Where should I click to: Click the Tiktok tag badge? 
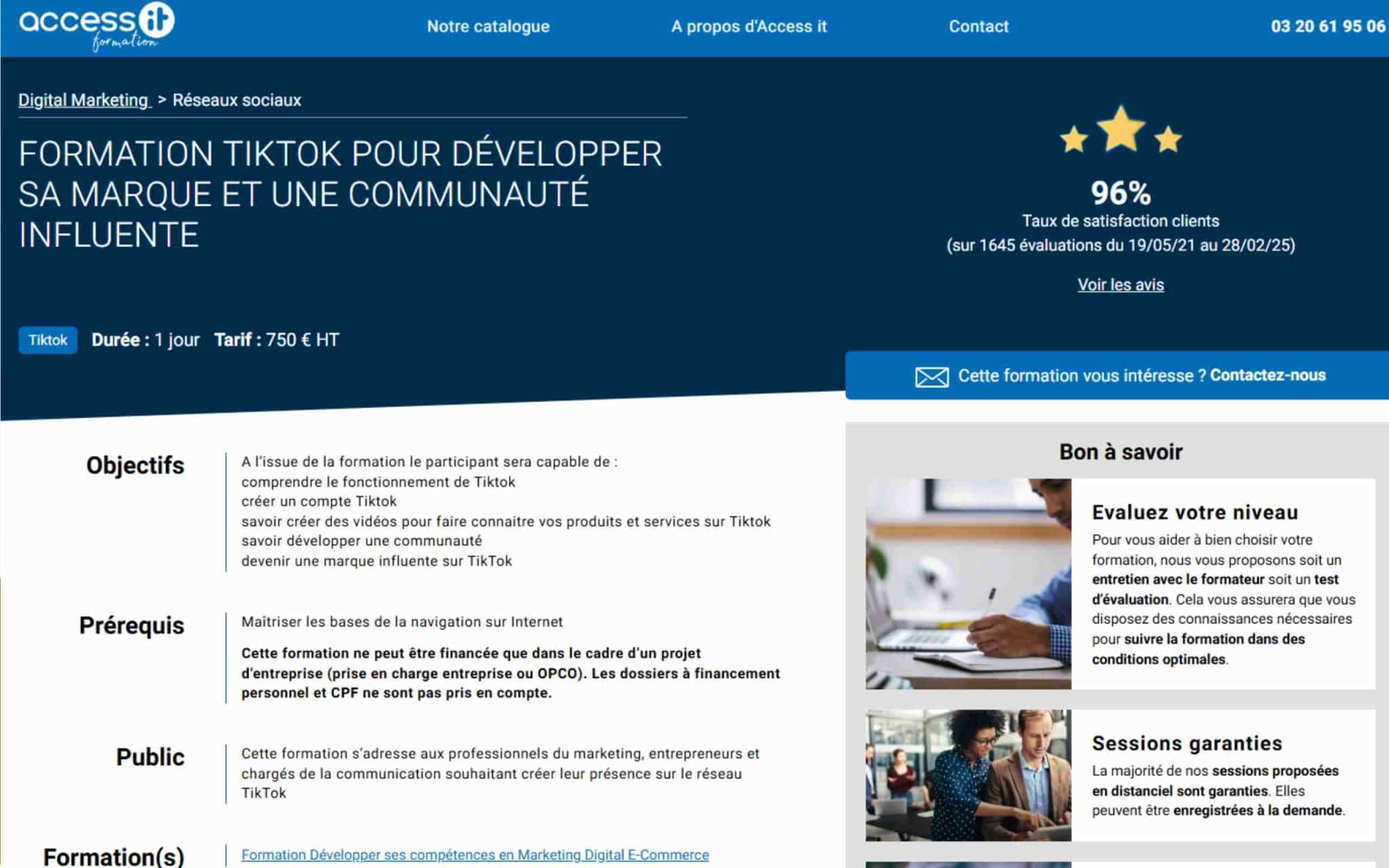(47, 340)
